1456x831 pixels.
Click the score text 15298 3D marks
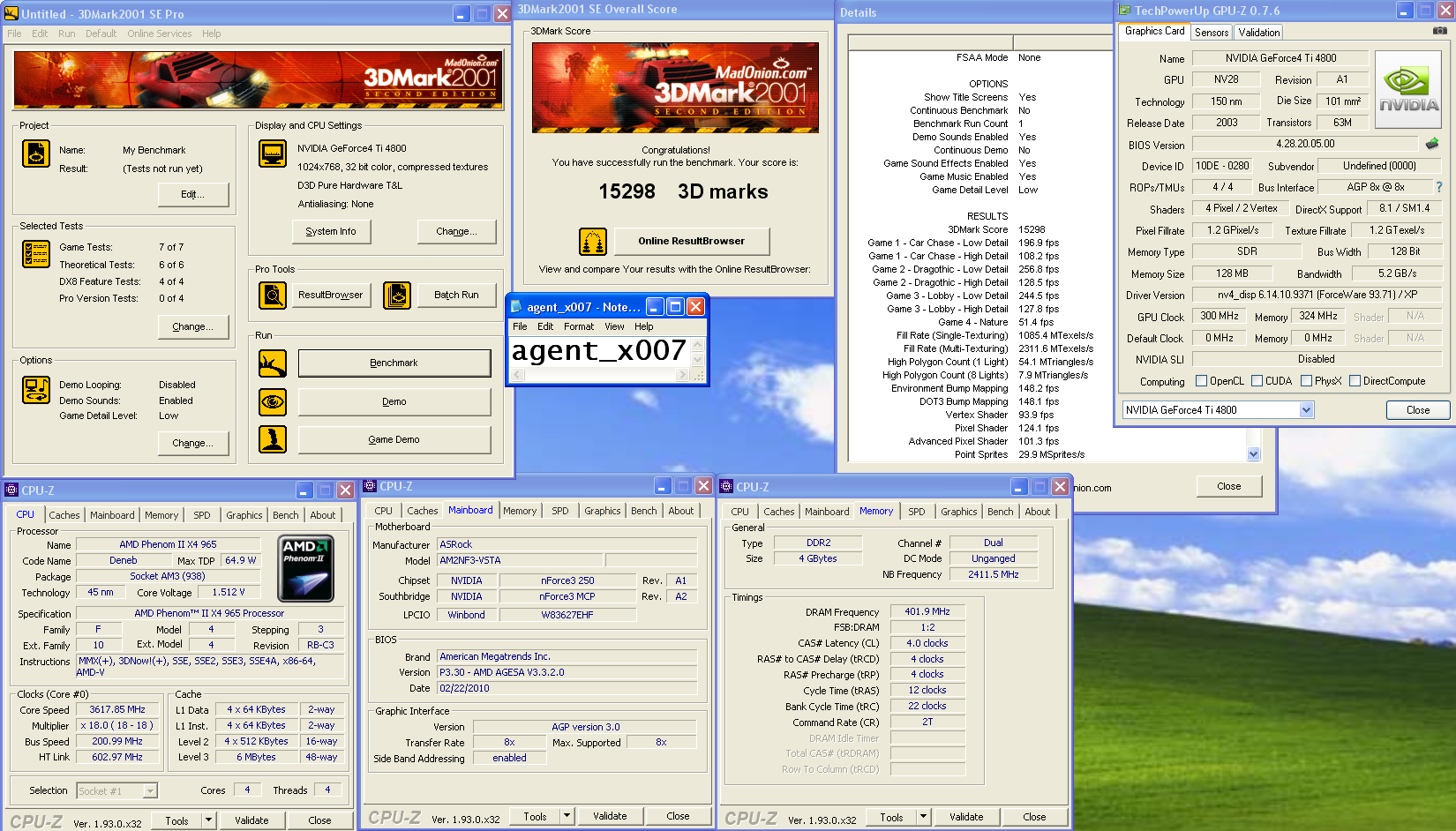click(x=683, y=191)
